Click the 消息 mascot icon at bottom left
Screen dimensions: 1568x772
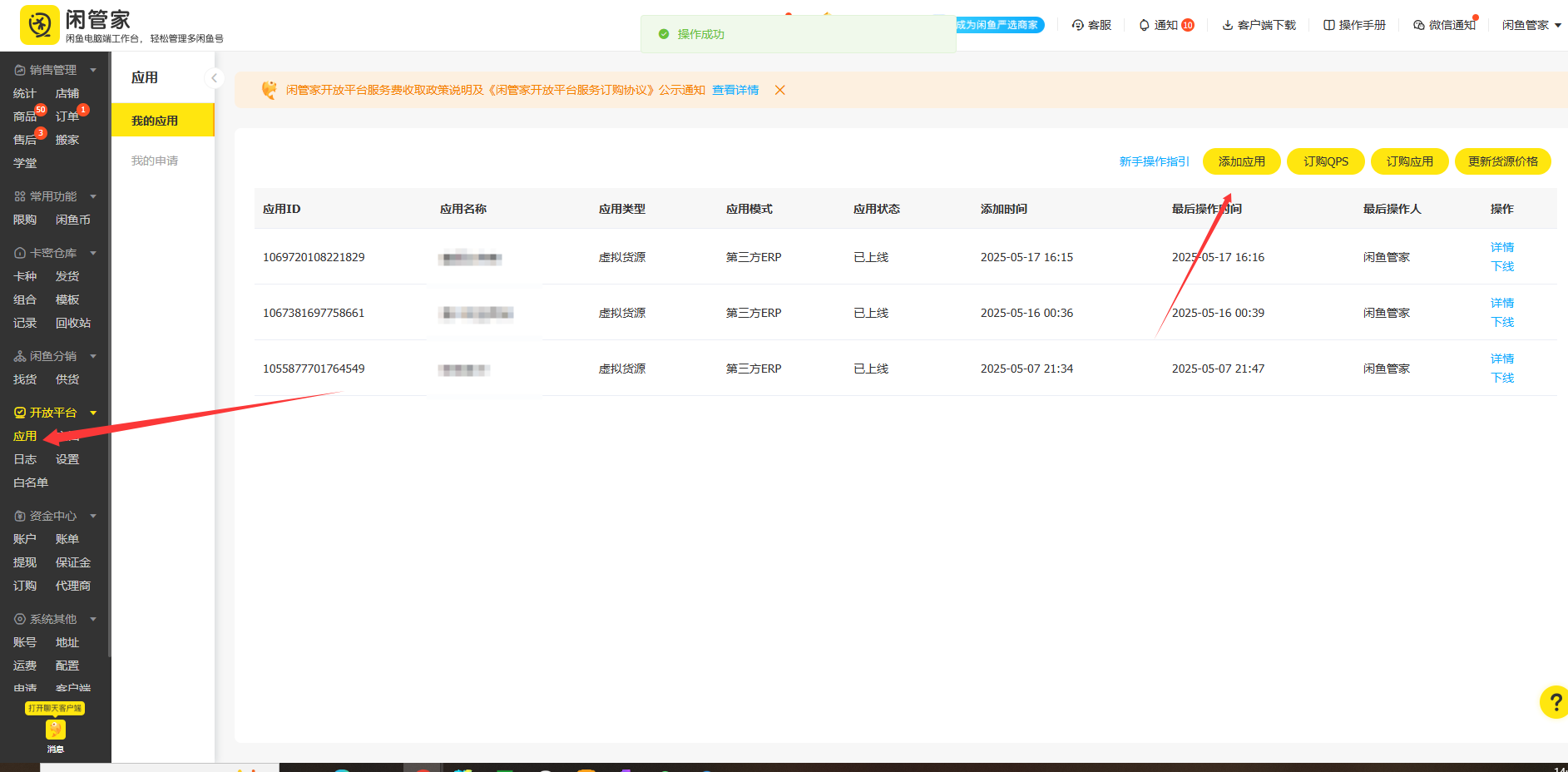pyautogui.click(x=55, y=729)
